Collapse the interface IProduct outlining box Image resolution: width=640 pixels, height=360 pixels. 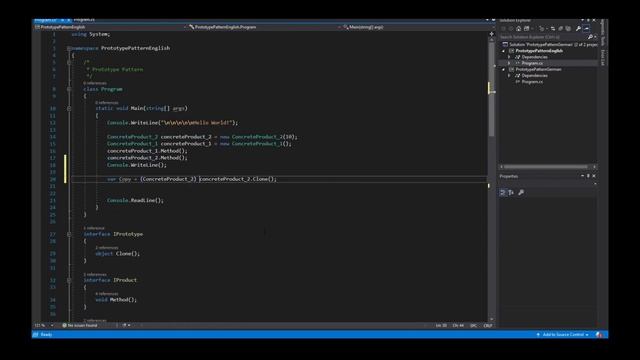69,280
